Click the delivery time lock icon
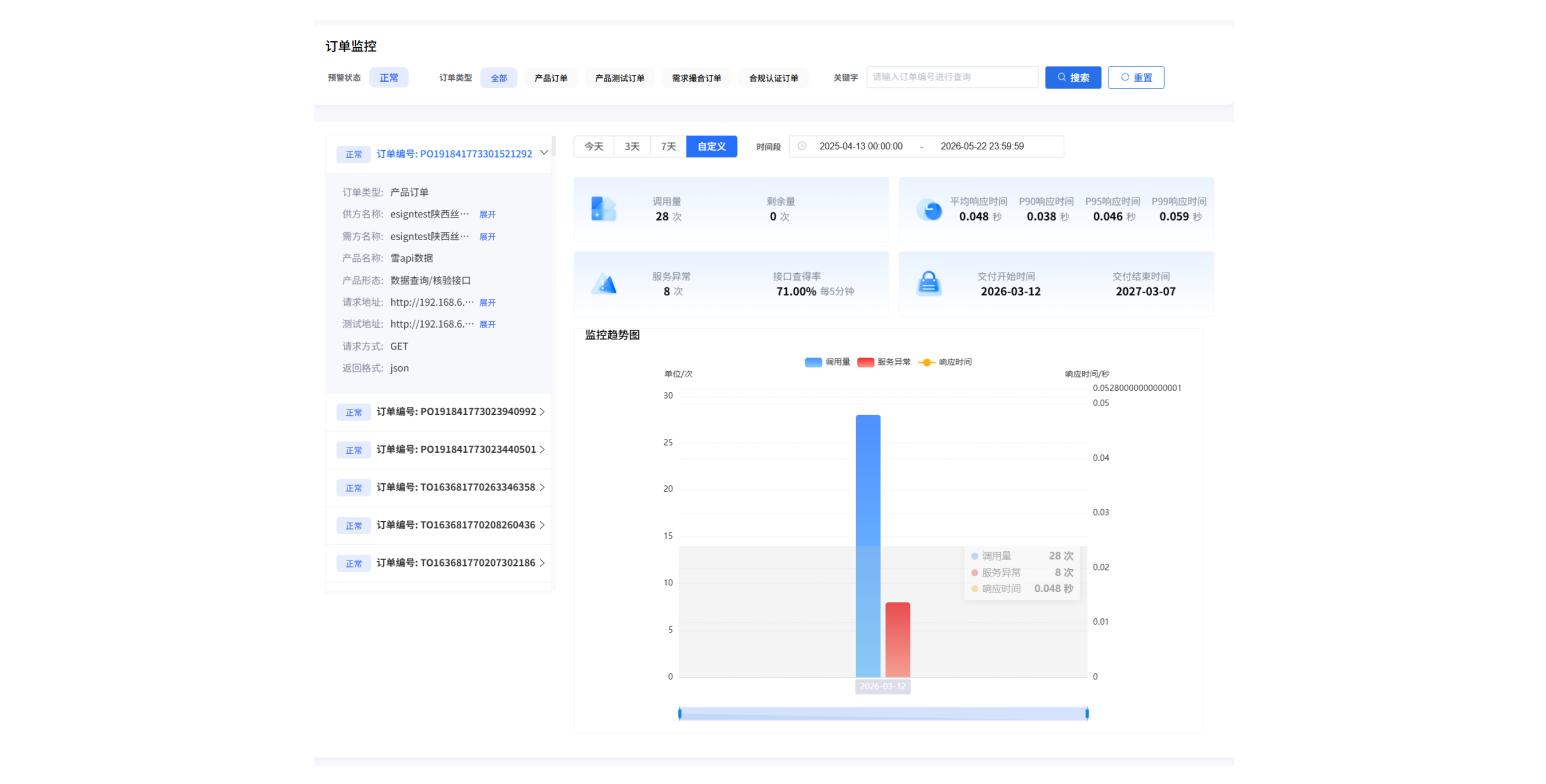Image resolution: width=1546 pixels, height=784 pixels. coord(929,284)
